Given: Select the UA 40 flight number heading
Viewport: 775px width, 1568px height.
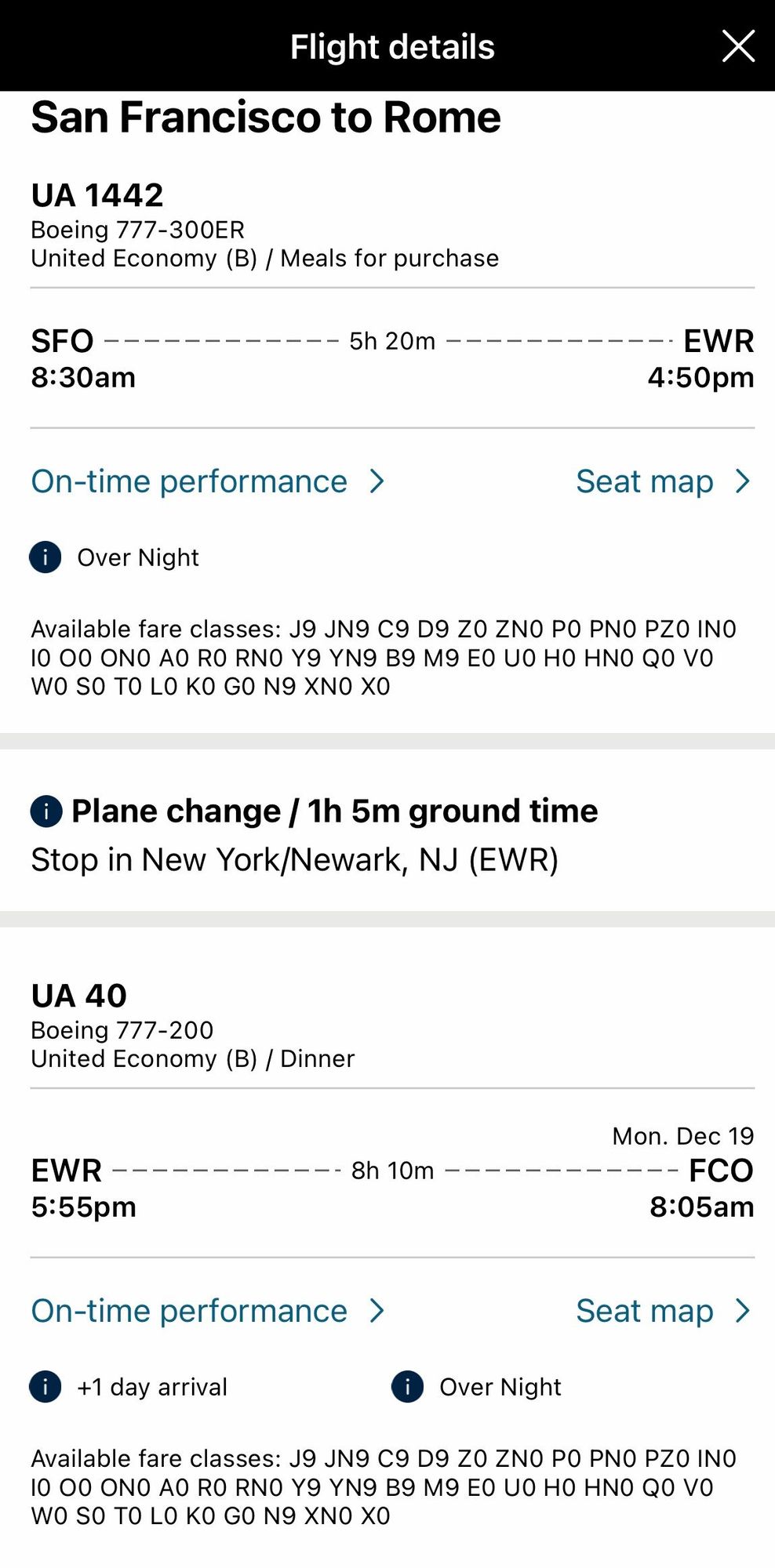Looking at the screenshot, I should tap(78, 996).
